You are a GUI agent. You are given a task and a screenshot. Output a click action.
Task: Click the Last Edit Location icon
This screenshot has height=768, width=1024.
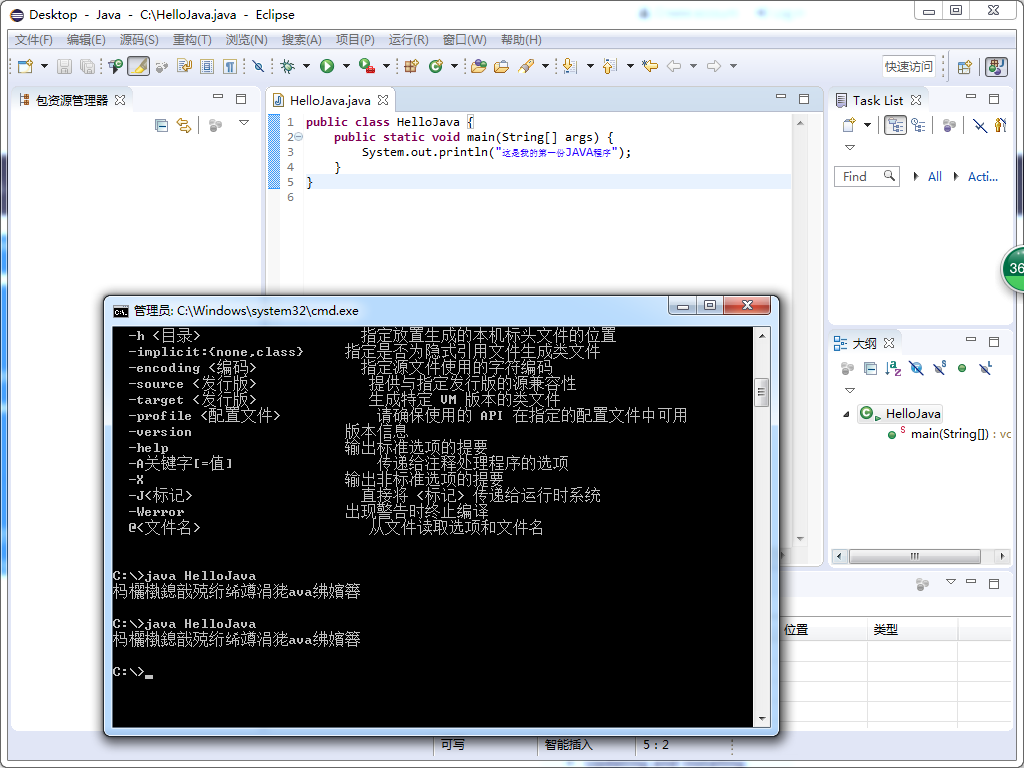point(650,66)
